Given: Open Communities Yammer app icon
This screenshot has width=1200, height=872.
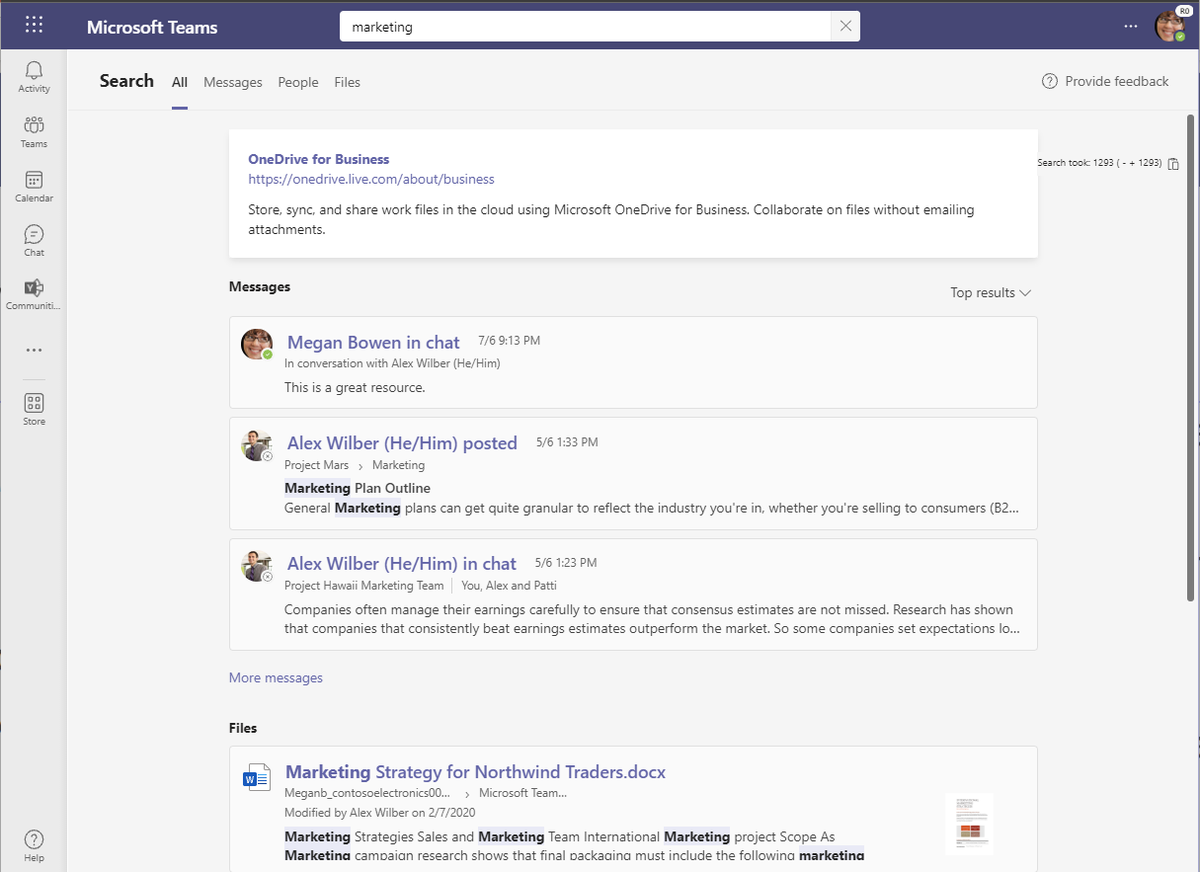Looking at the screenshot, I should [34, 294].
